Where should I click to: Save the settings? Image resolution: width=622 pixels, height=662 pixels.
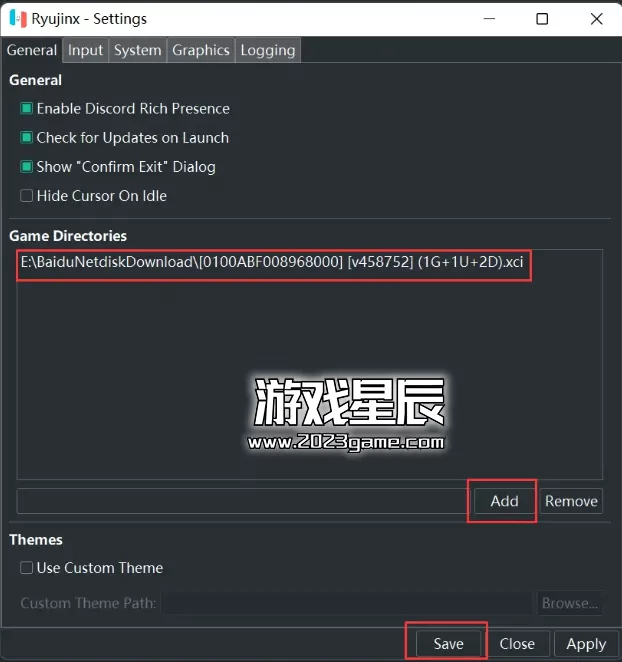448,644
